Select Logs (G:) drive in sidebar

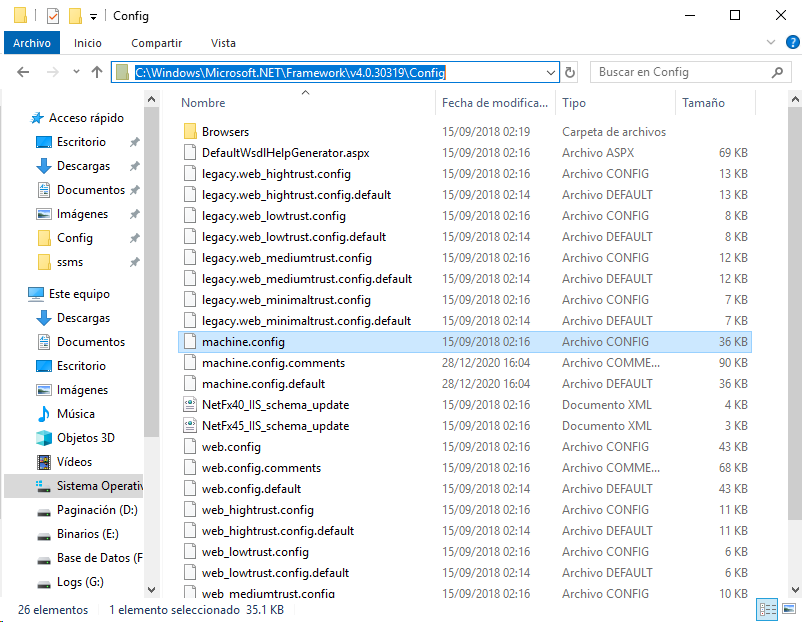click(80, 582)
